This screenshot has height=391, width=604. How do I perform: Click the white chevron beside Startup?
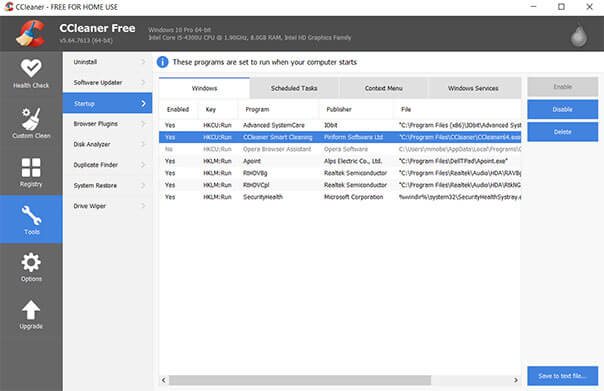click(x=143, y=103)
